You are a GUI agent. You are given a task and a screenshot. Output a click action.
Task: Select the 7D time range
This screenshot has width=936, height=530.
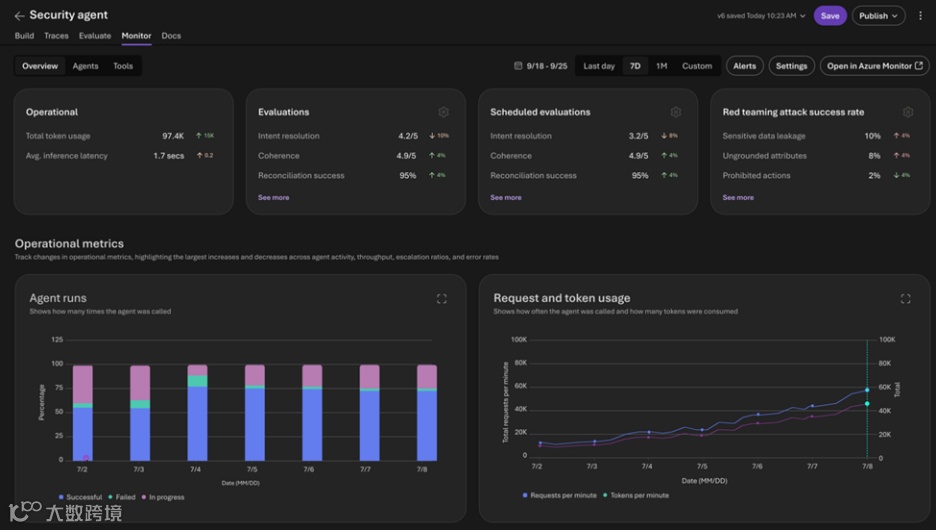[635, 66]
